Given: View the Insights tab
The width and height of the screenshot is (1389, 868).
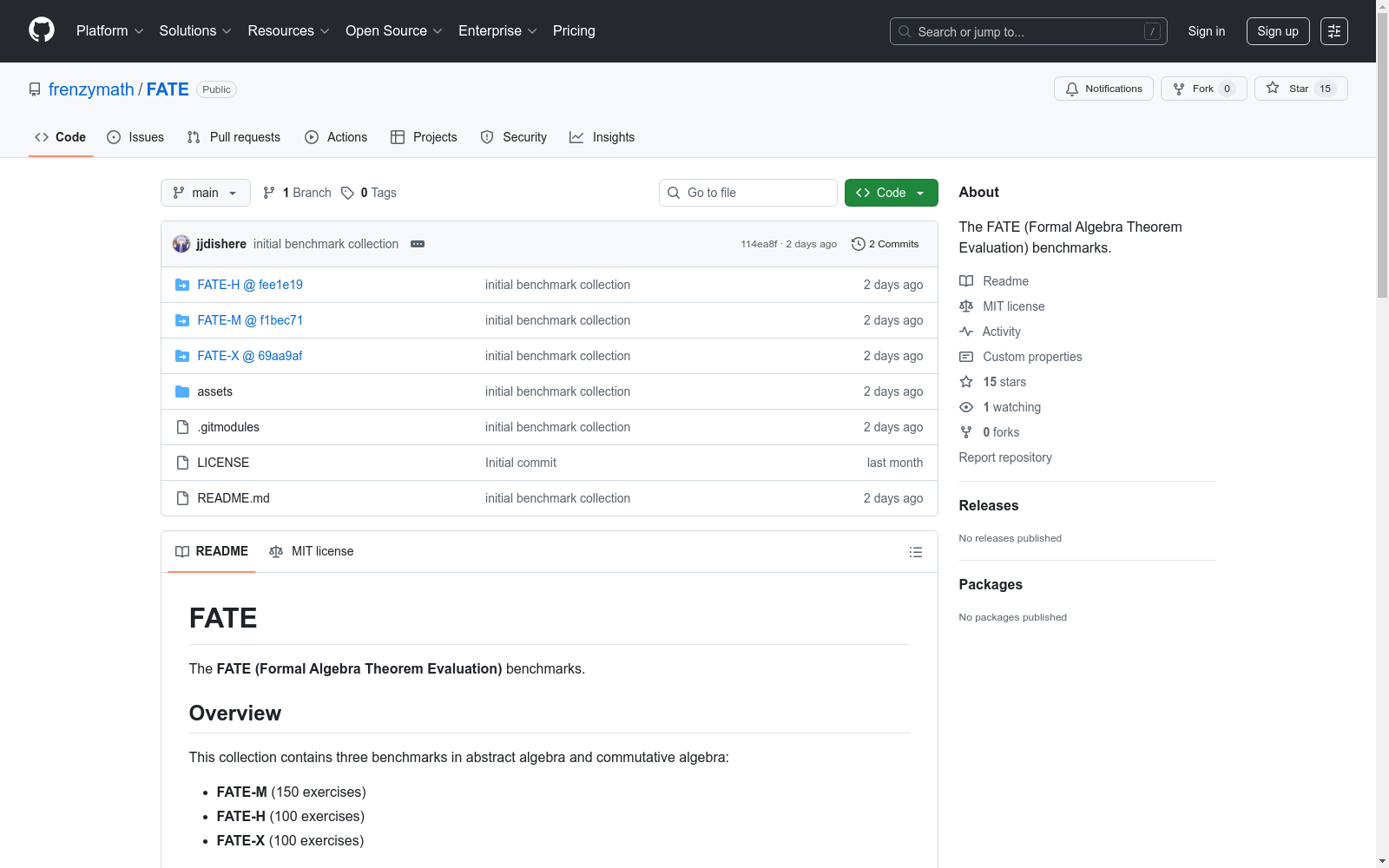Looking at the screenshot, I should tap(602, 137).
